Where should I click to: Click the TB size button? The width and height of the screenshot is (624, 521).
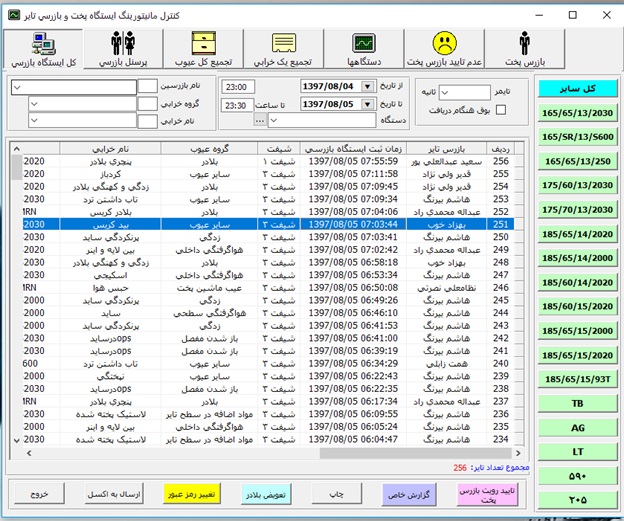click(577, 404)
